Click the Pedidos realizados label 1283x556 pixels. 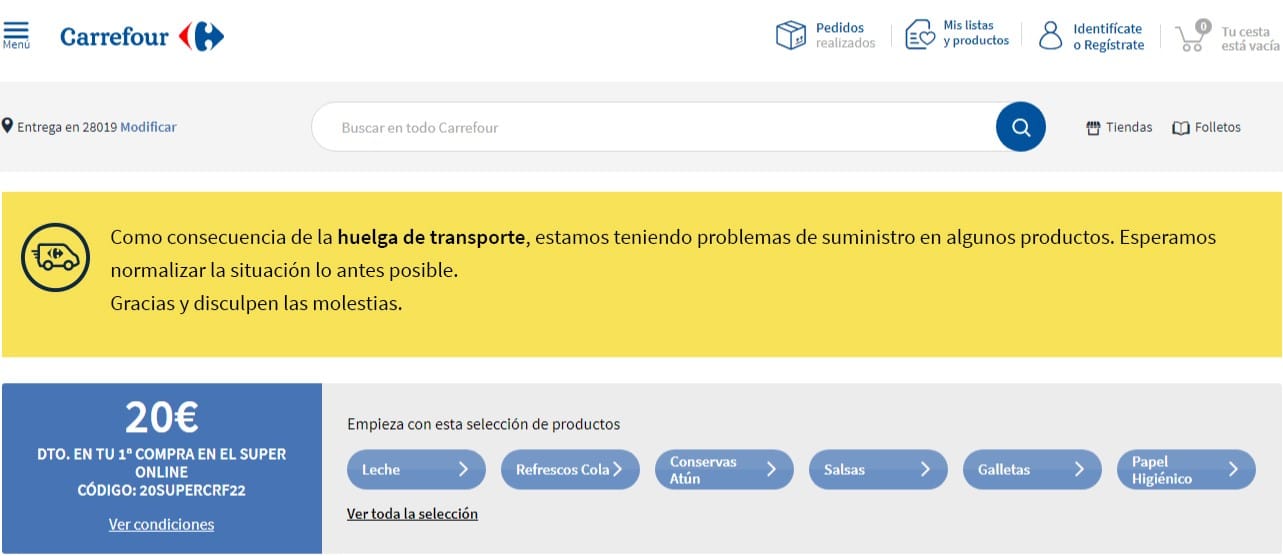click(x=845, y=35)
